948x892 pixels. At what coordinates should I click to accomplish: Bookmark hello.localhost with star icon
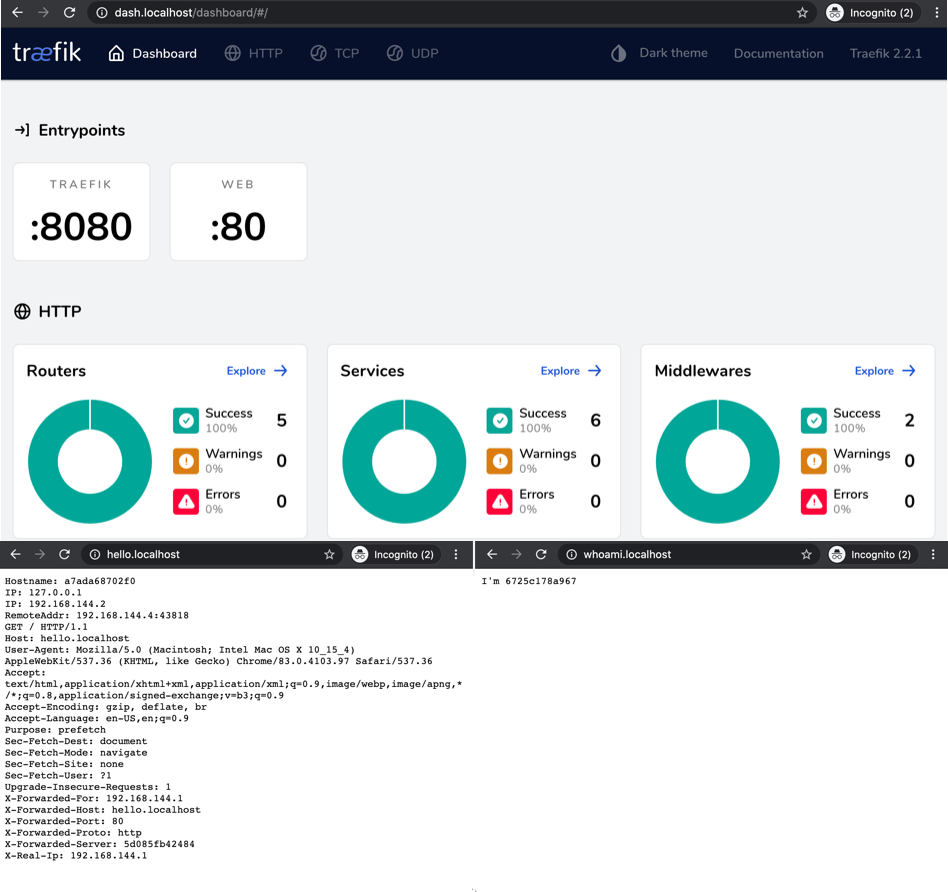pos(329,555)
